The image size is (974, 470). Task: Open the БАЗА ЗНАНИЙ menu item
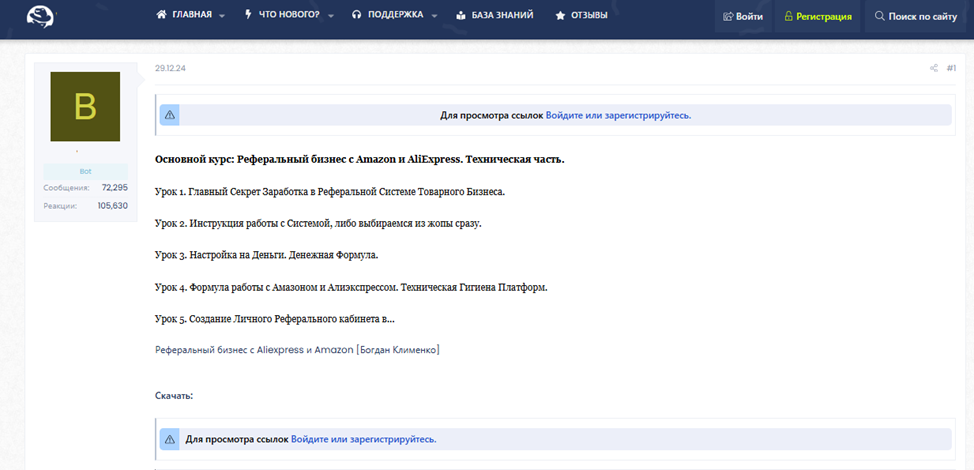click(x=494, y=15)
